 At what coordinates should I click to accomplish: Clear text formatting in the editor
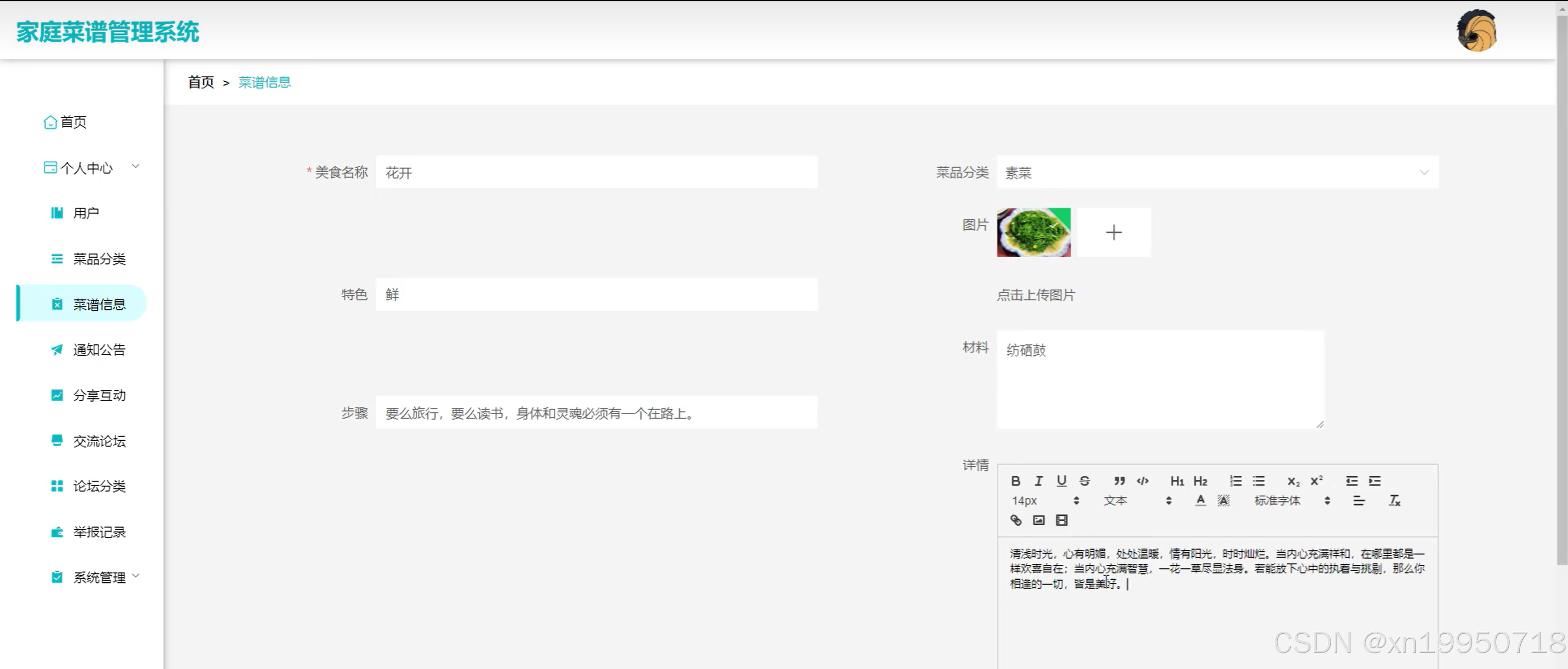[x=1395, y=500]
